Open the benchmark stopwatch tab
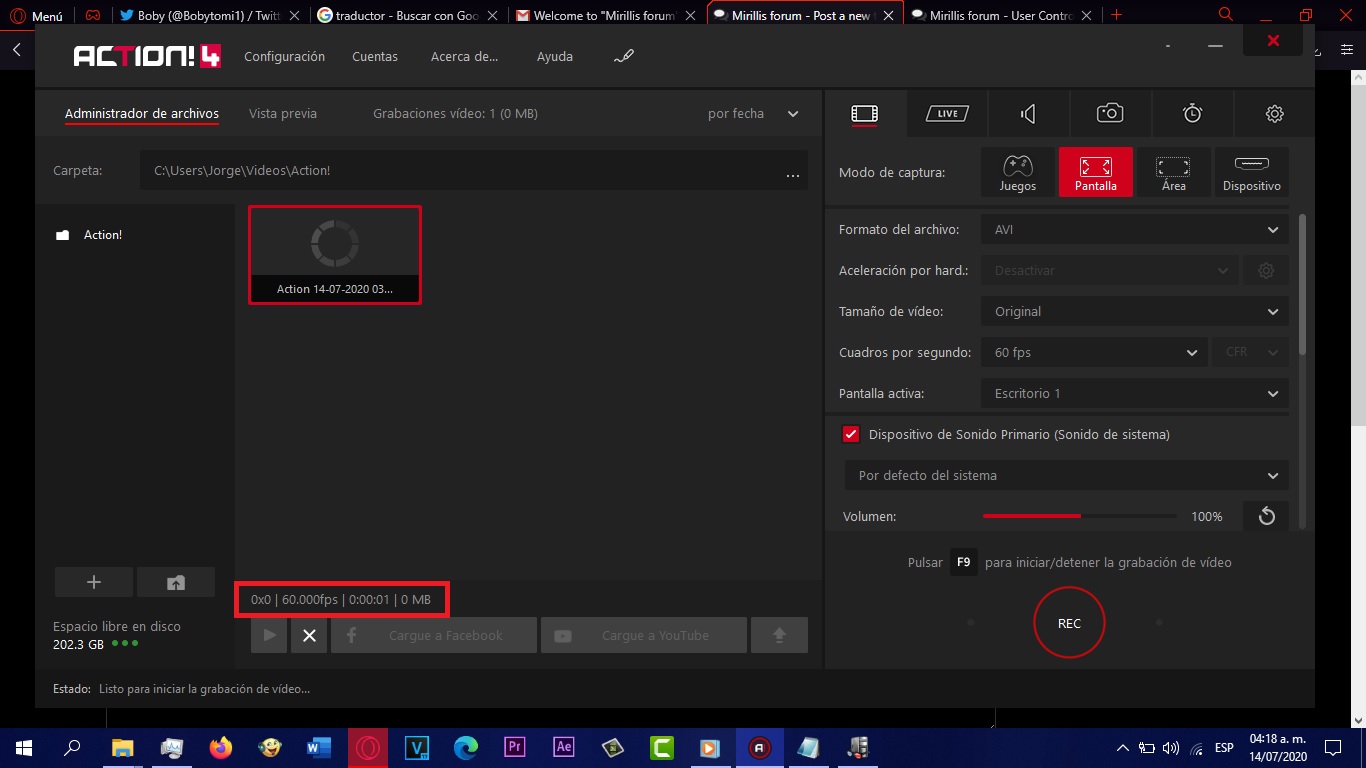Viewport: 1366px width, 768px height. coord(1192,114)
